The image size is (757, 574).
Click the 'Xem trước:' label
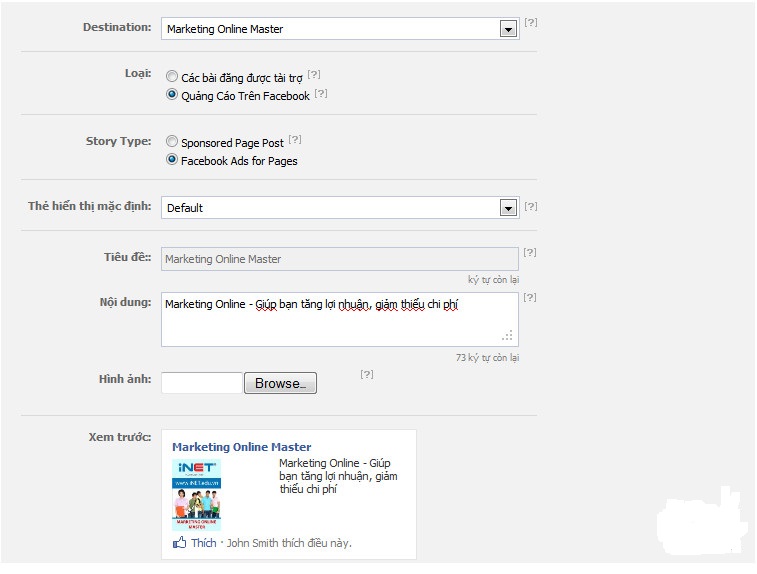pos(120,437)
